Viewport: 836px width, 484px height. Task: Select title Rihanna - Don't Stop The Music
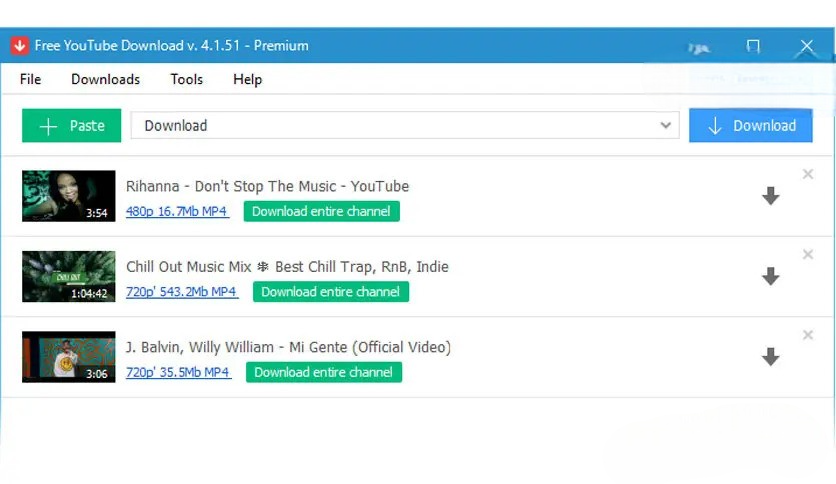tap(268, 186)
